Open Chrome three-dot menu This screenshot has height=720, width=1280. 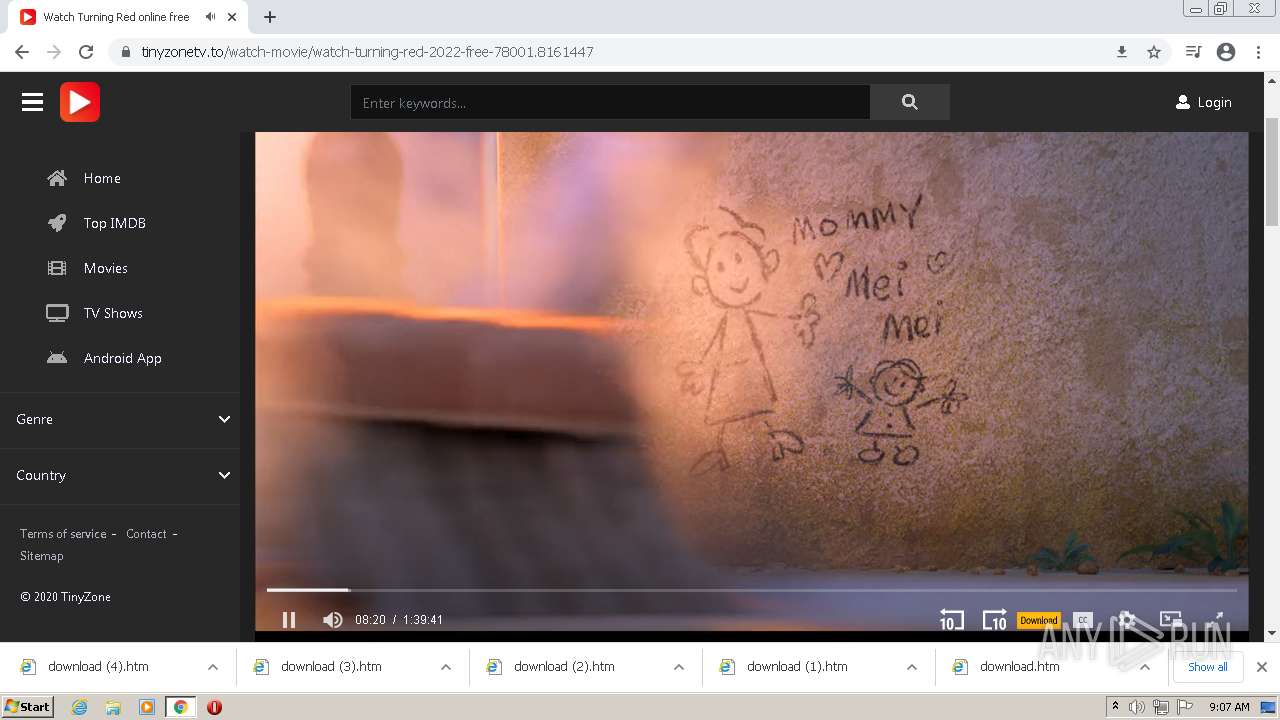1258,52
